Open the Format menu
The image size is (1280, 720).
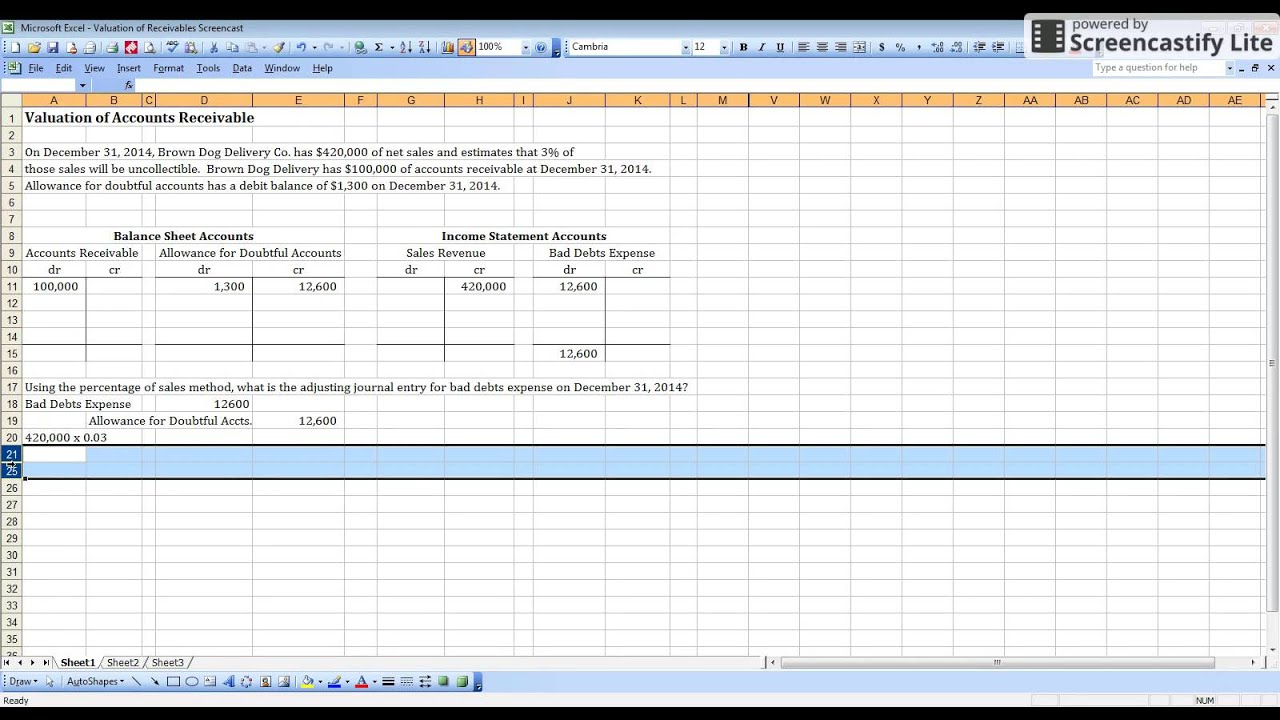point(168,68)
